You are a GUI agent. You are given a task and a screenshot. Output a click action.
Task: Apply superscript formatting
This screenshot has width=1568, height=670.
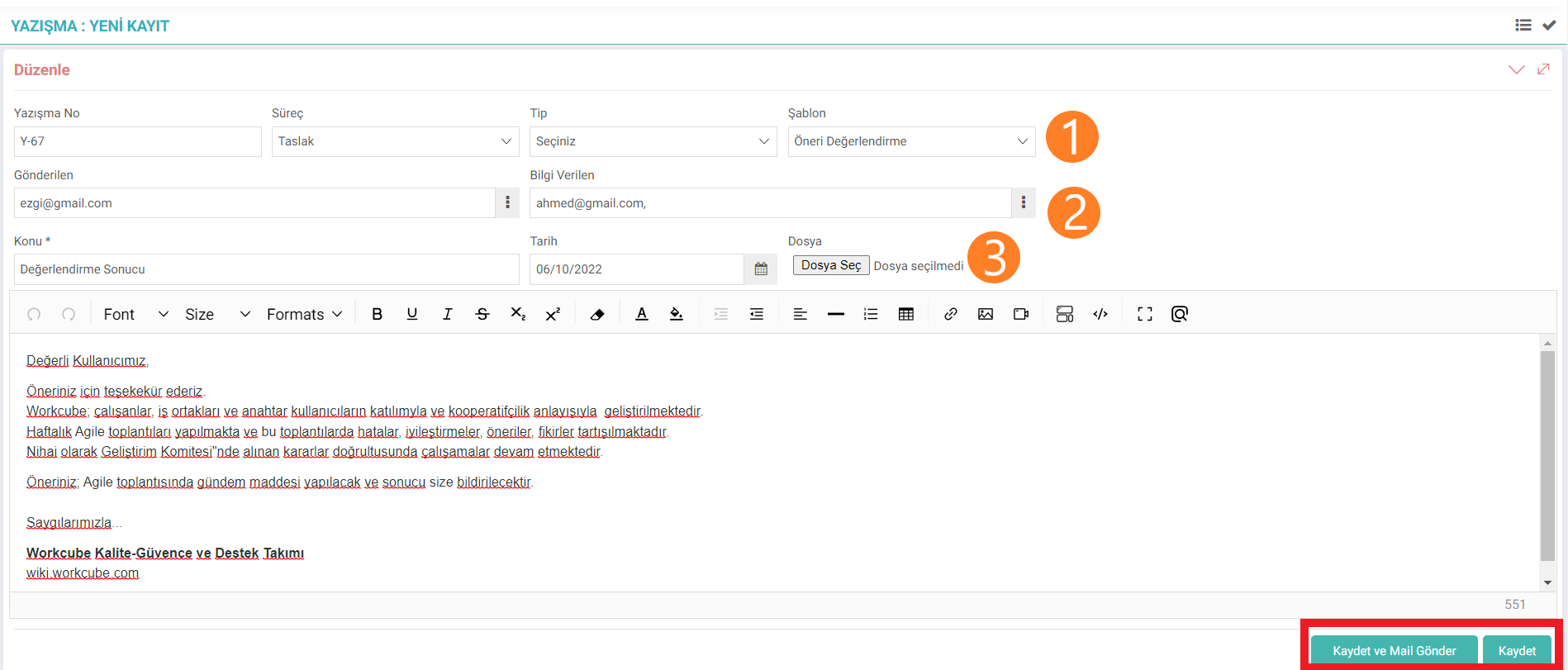click(553, 314)
